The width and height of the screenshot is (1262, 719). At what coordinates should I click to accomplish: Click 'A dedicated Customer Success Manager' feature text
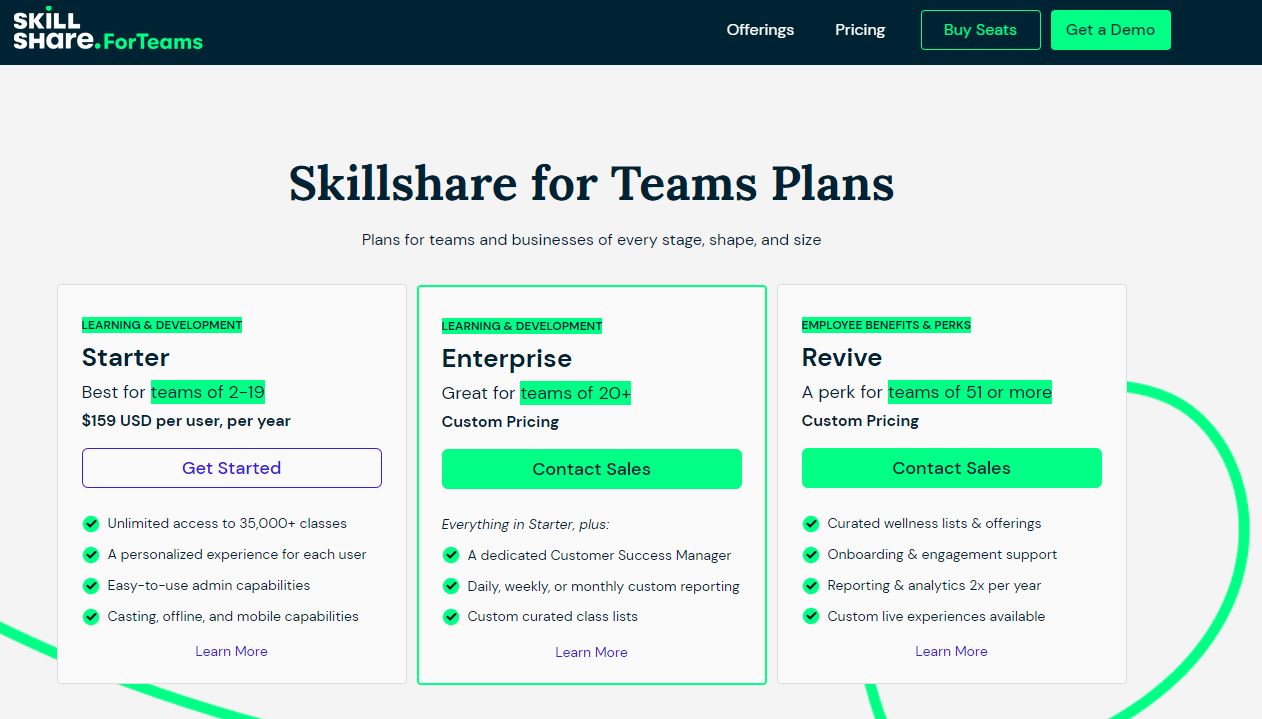pos(599,555)
